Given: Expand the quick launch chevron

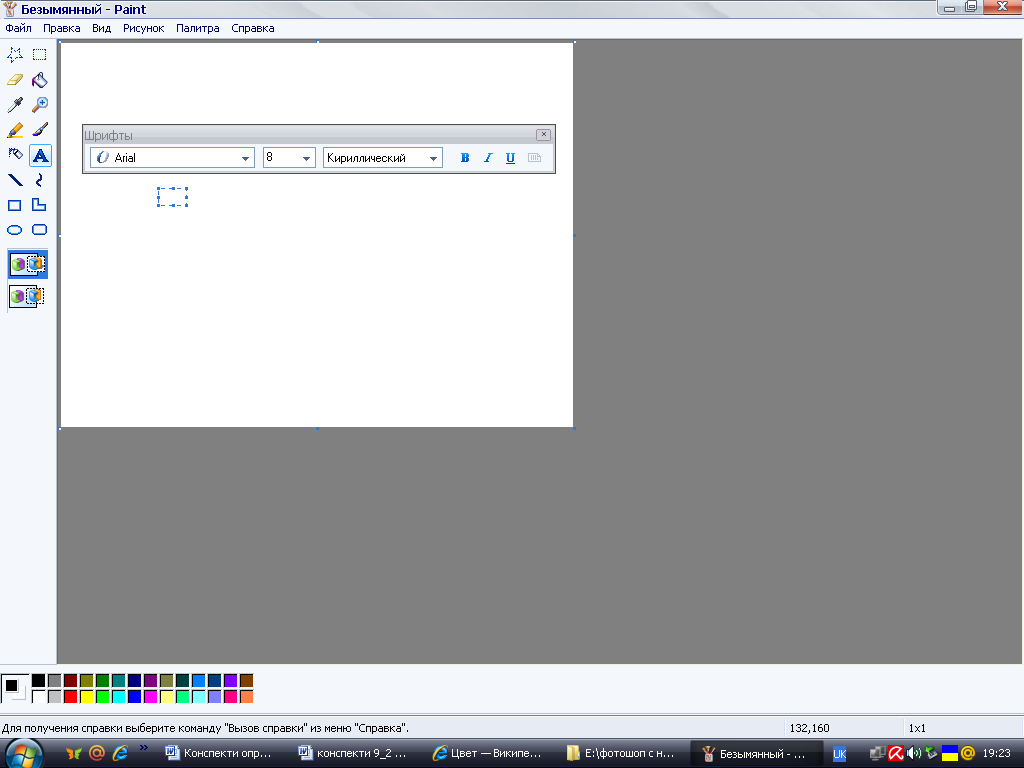Looking at the screenshot, I should click(144, 748).
